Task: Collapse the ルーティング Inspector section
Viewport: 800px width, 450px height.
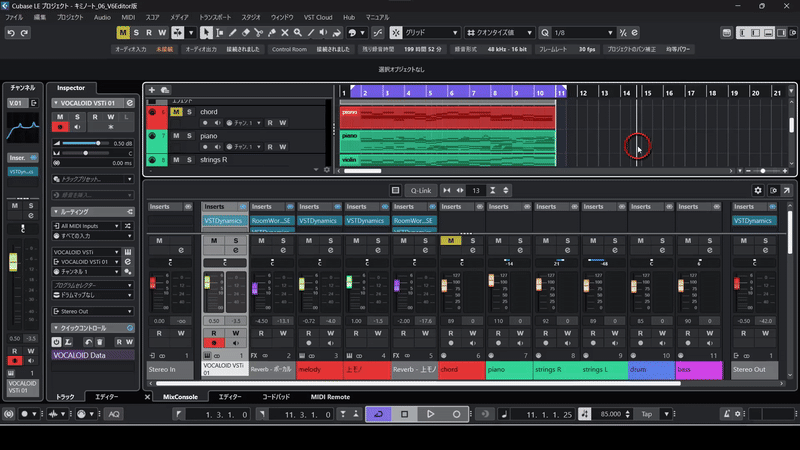Action: click(x=56, y=212)
